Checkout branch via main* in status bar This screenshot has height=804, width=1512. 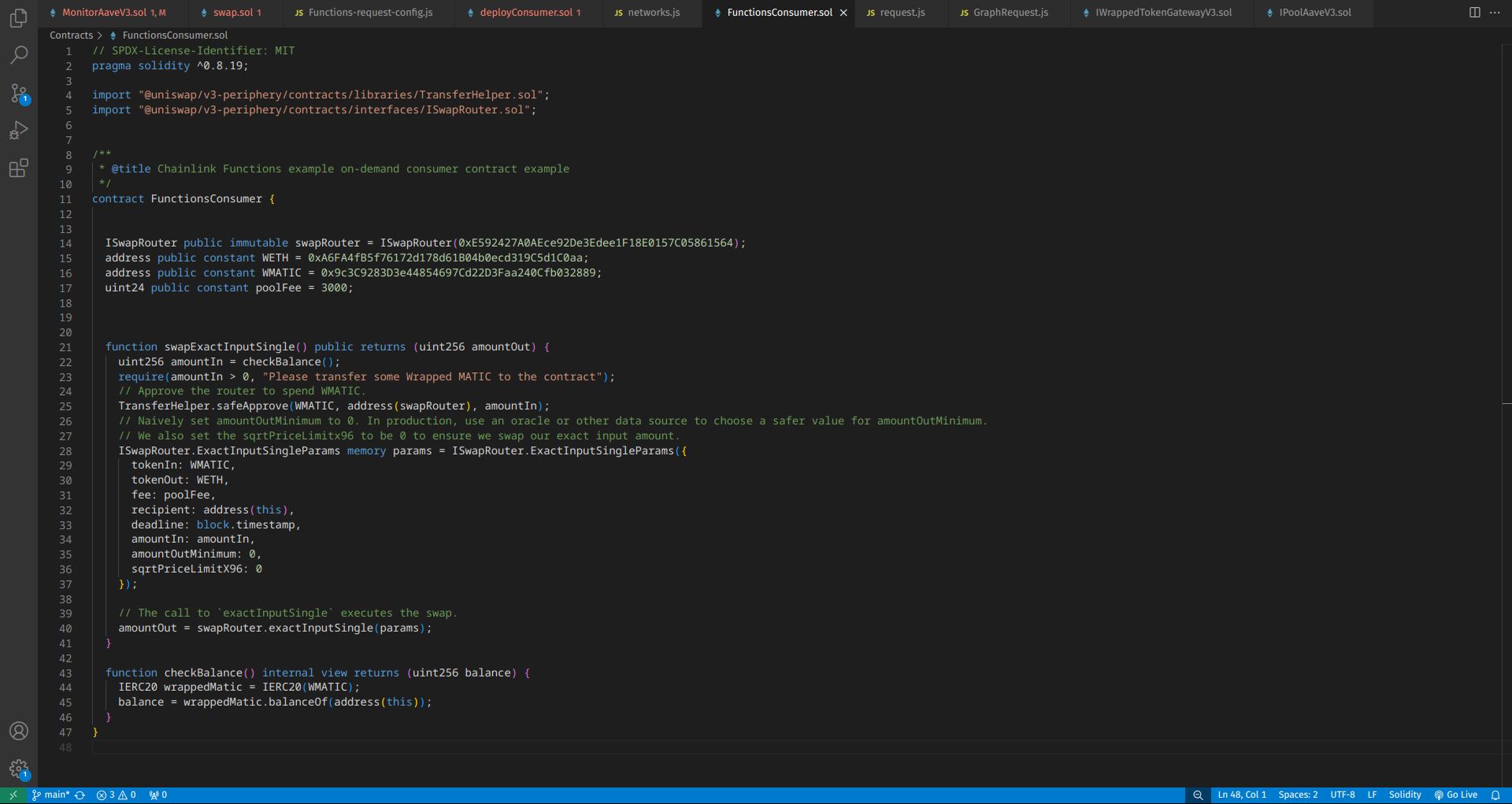[x=51, y=795]
